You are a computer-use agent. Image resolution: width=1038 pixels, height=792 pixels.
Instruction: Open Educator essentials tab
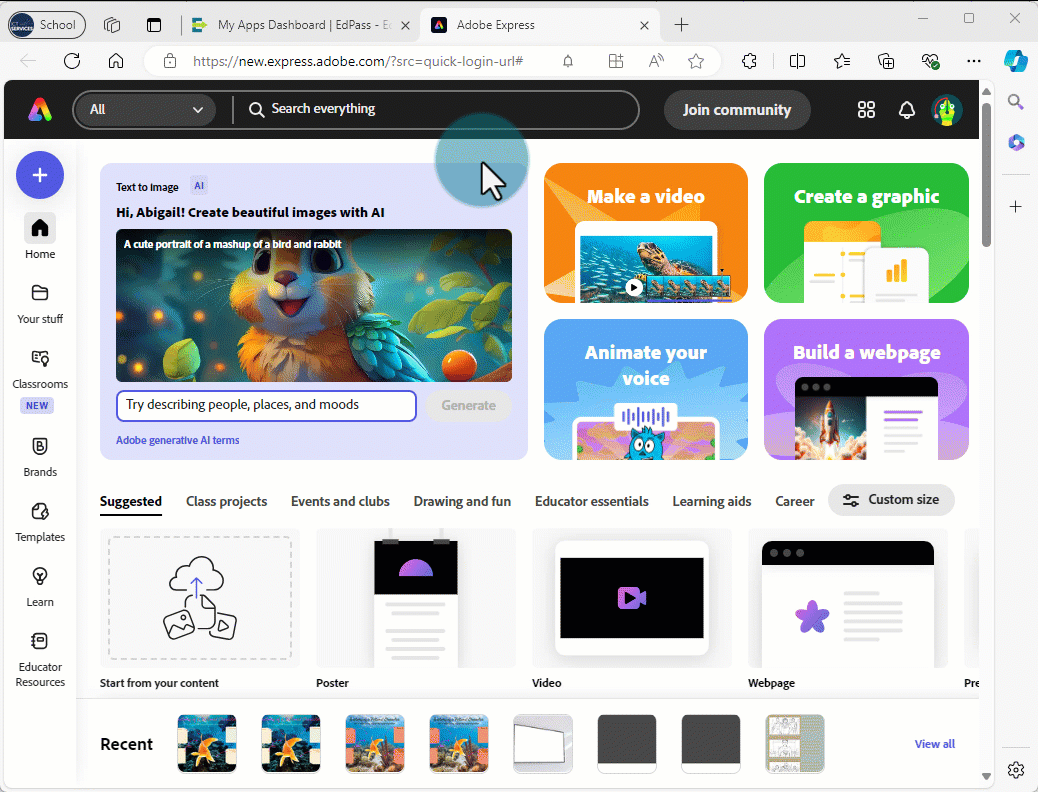coord(592,501)
